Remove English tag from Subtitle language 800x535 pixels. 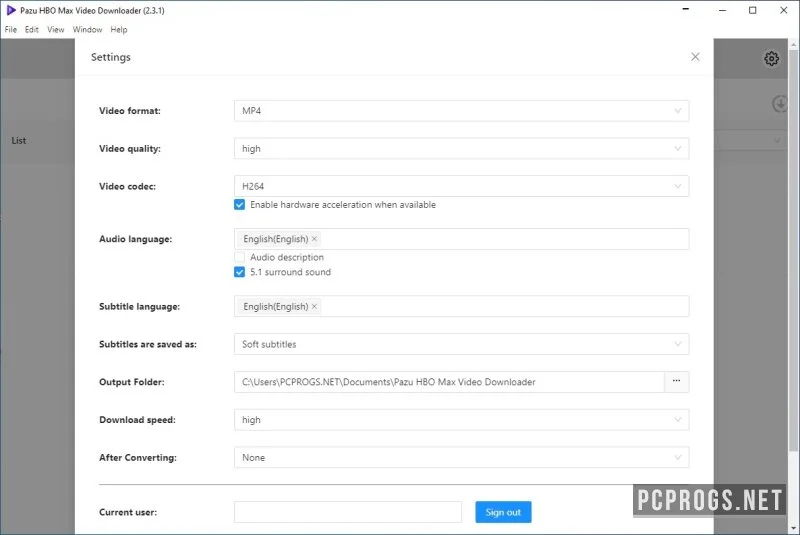pyautogui.click(x=314, y=307)
